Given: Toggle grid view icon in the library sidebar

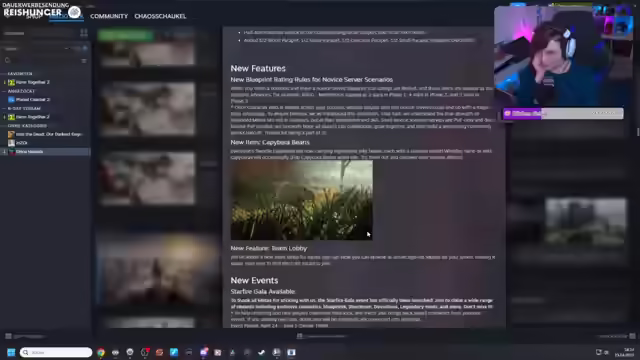Looking at the screenshot, I should (84, 33).
